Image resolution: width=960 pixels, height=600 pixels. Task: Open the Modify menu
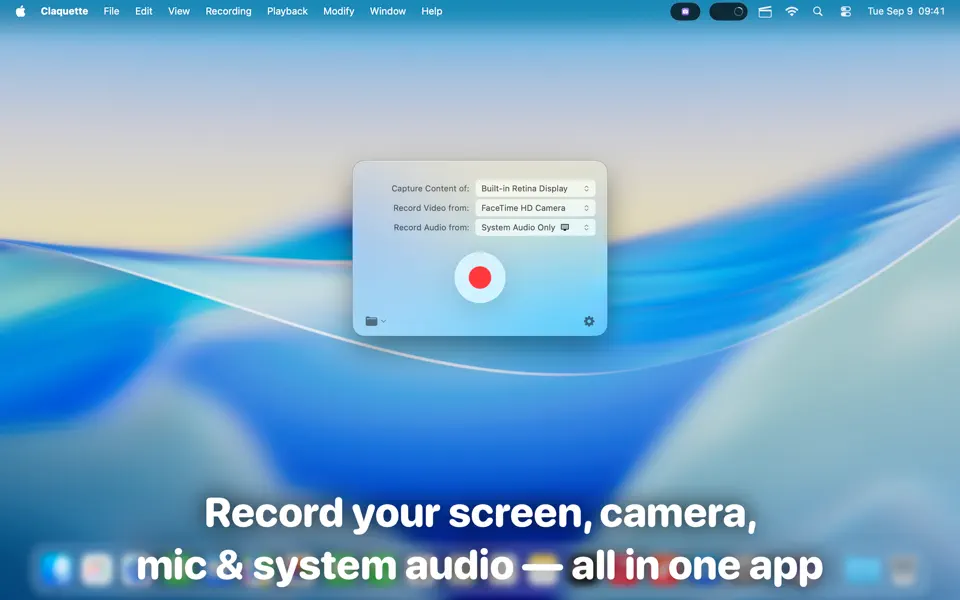pyautogui.click(x=338, y=11)
